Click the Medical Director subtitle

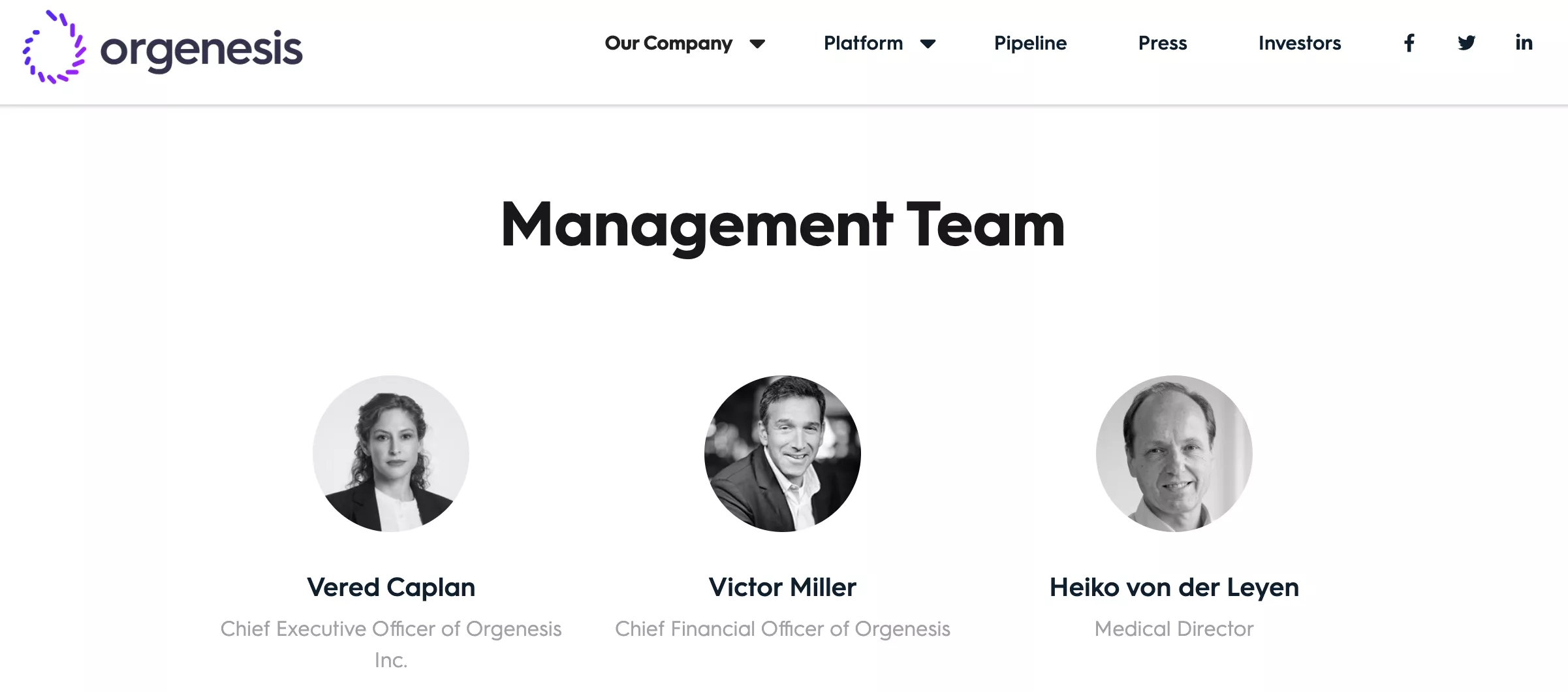click(1174, 628)
